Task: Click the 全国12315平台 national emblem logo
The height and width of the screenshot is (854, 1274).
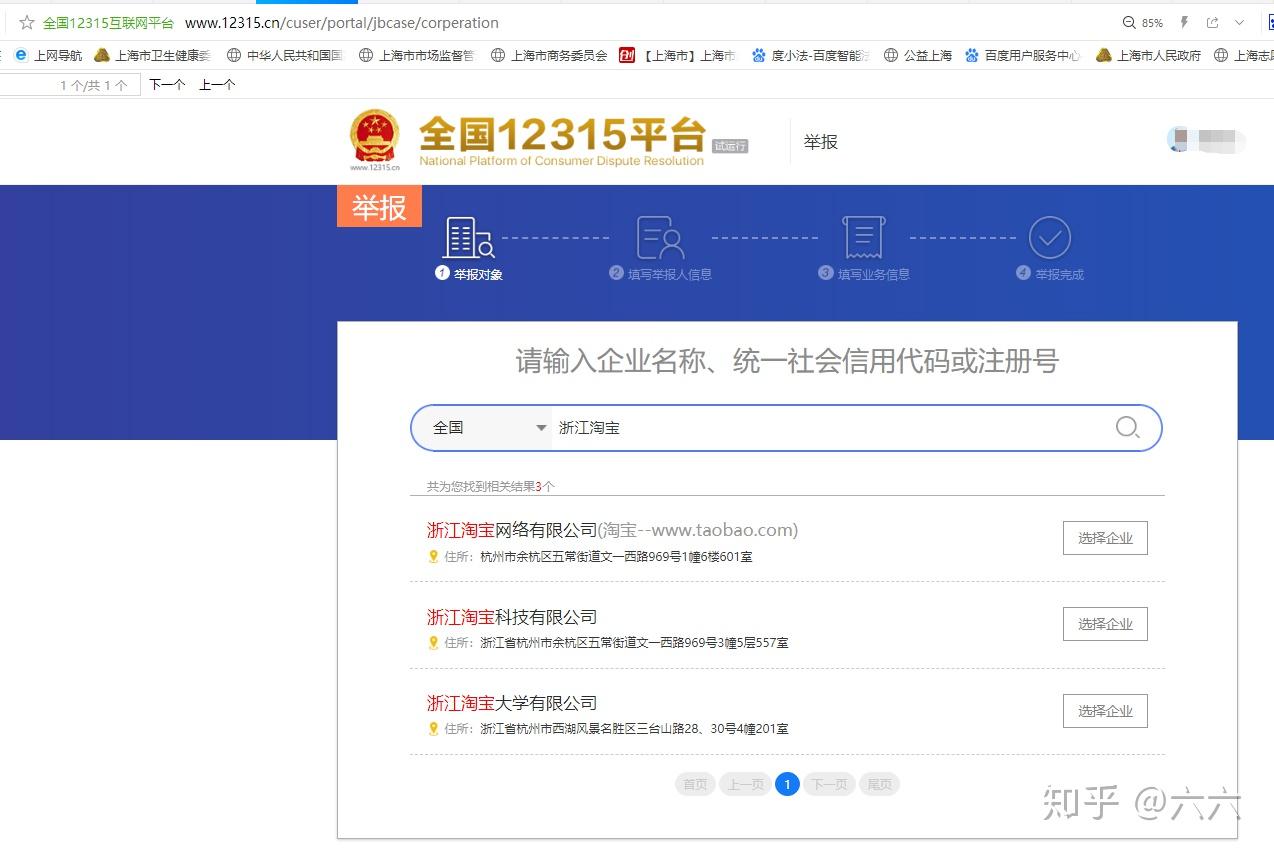Action: pyautogui.click(x=375, y=139)
